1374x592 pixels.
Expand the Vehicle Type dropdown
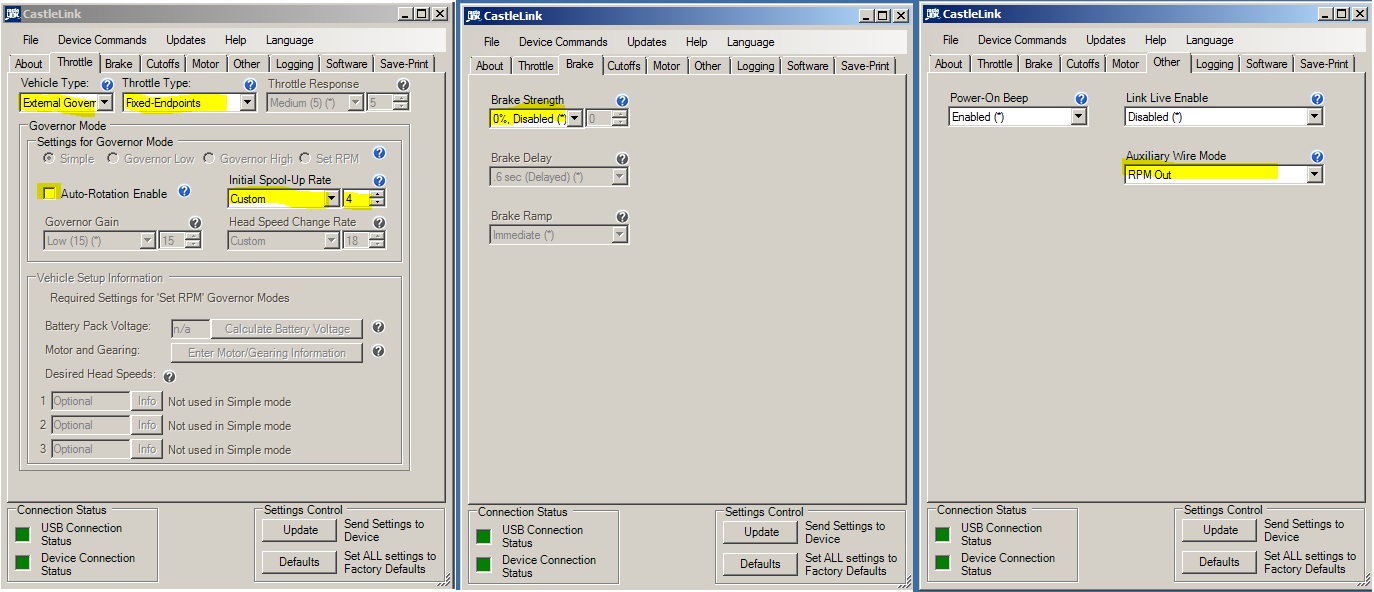[x=105, y=103]
